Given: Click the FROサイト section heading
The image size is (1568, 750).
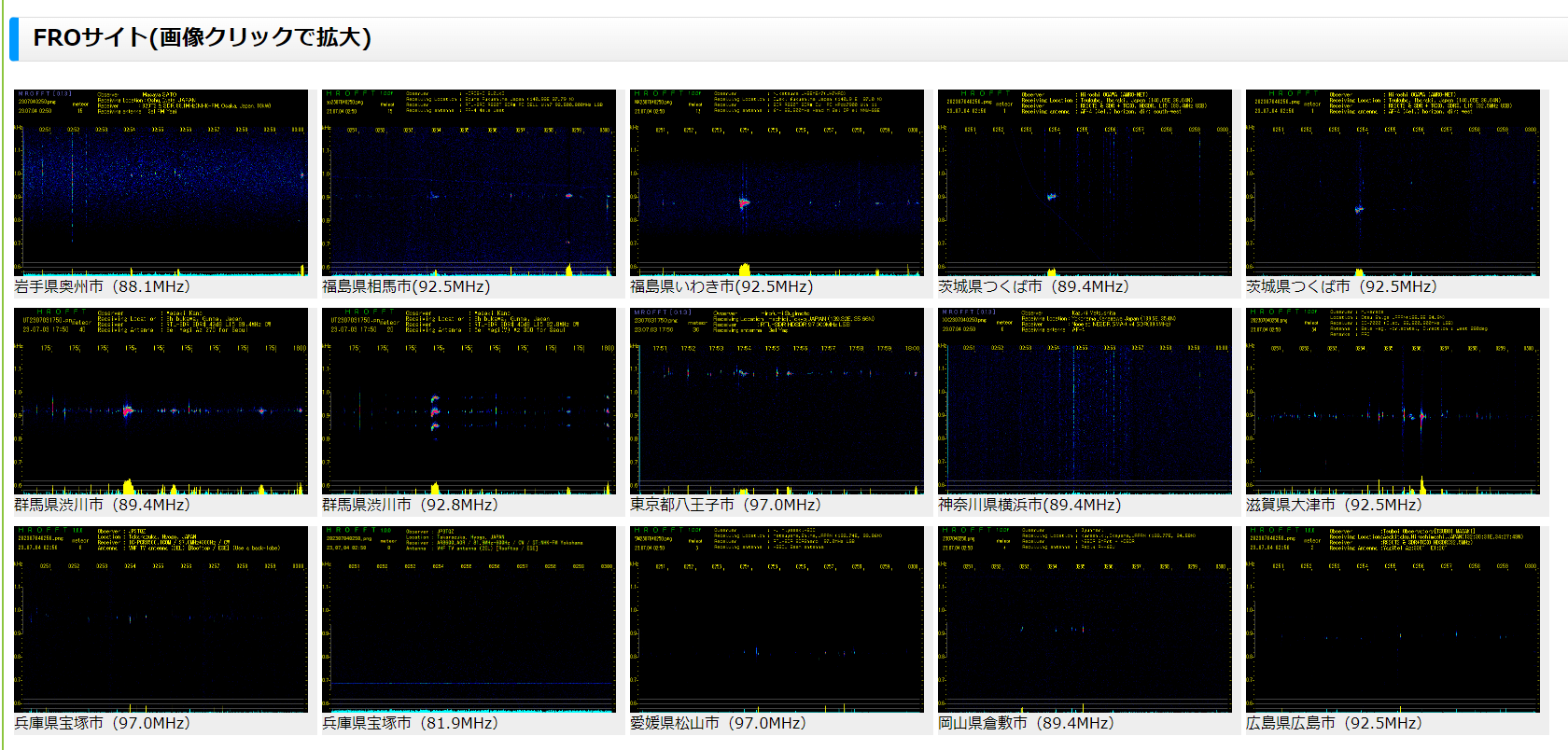Looking at the screenshot, I should click(202, 37).
